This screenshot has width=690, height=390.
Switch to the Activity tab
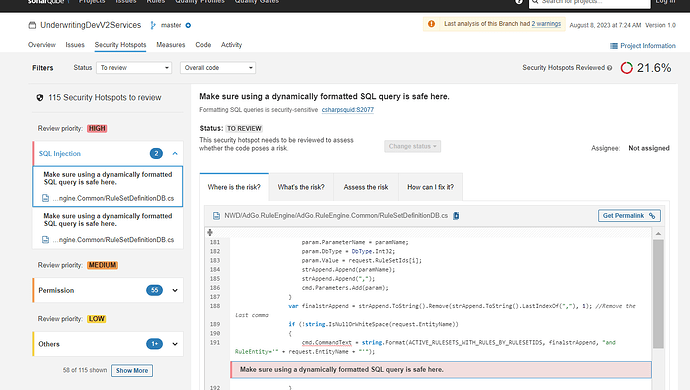pos(231,45)
